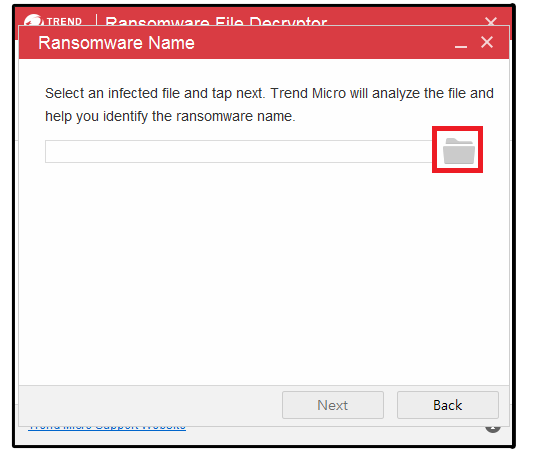Viewport: 539px width, 469px height.
Task: Click the "Select an infected file" instruction text
Action: [269, 93]
